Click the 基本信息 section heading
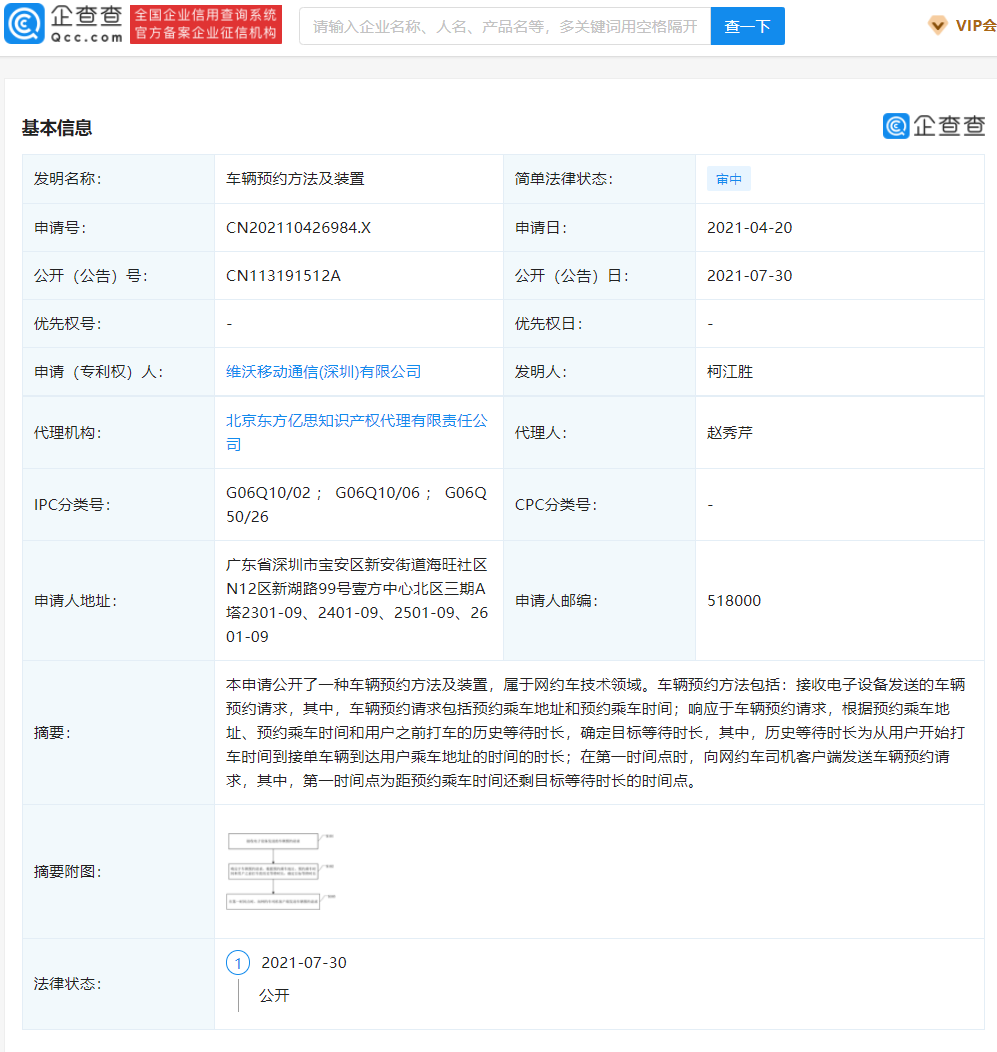The height and width of the screenshot is (1052, 997). (57, 127)
